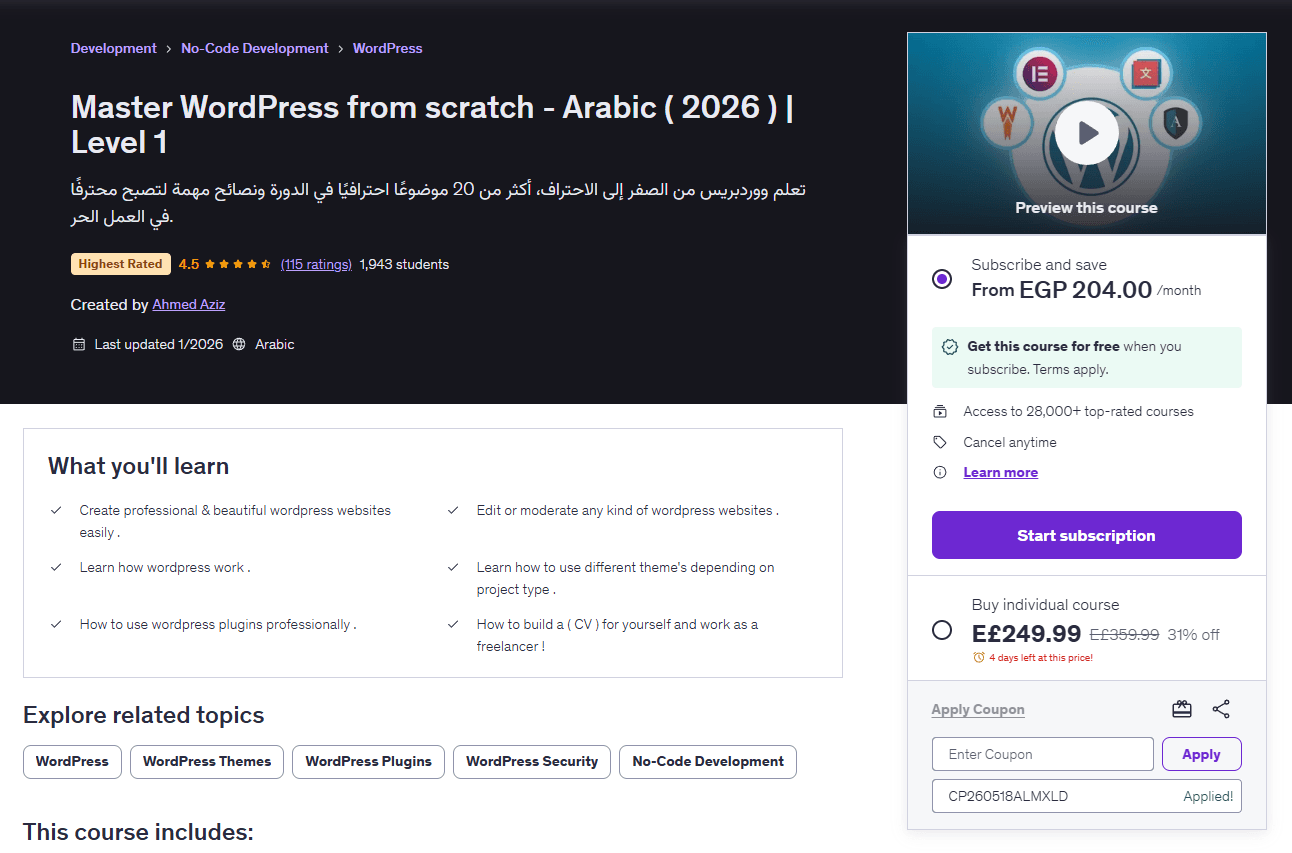Open the WordPress Security topic tag
Image resolution: width=1292 pixels, height=853 pixels.
pyautogui.click(x=532, y=761)
